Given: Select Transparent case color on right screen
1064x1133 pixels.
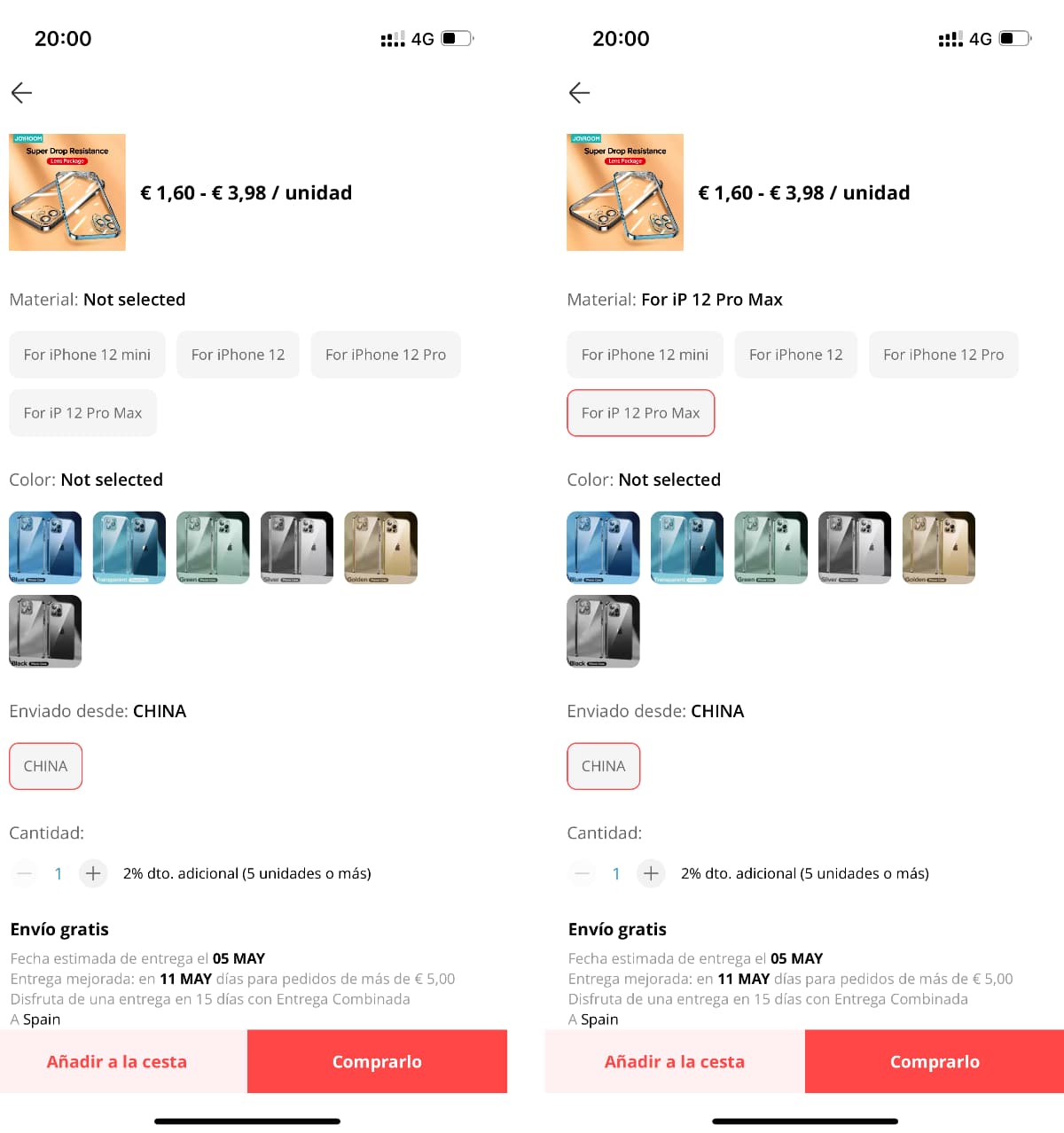Looking at the screenshot, I should (x=687, y=547).
